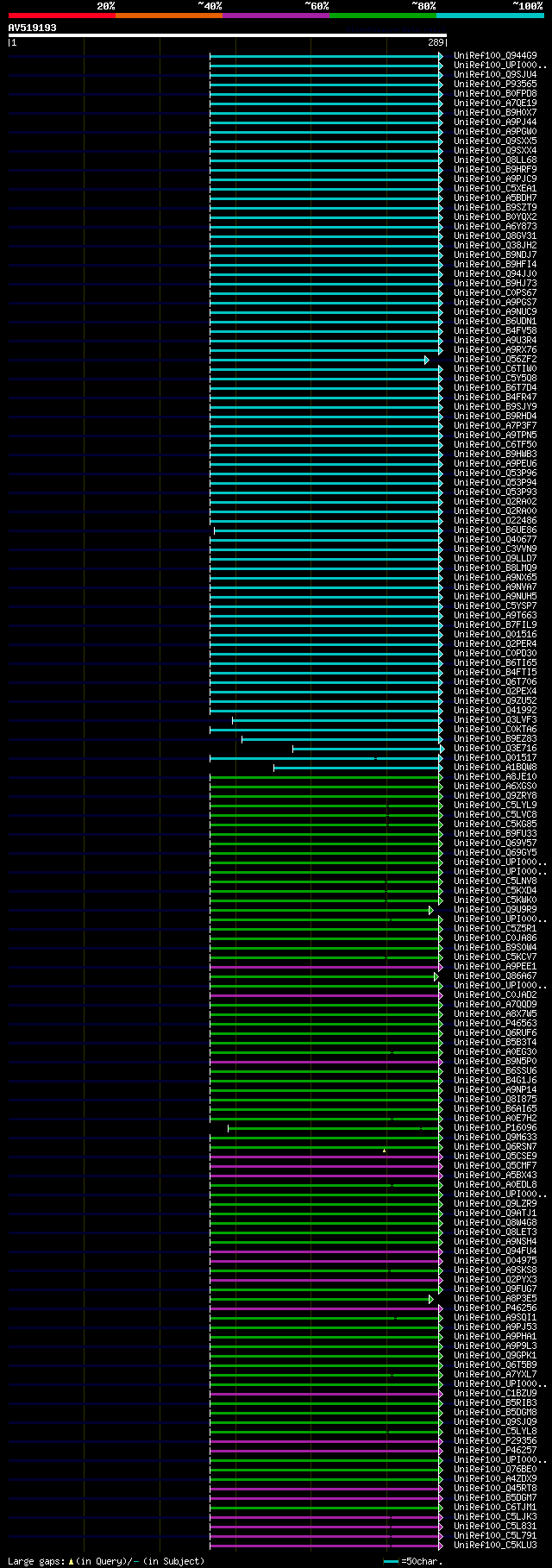Click the orange ~40% identity legend swatch
This screenshot has width=552, height=1568.
[x=169, y=16]
